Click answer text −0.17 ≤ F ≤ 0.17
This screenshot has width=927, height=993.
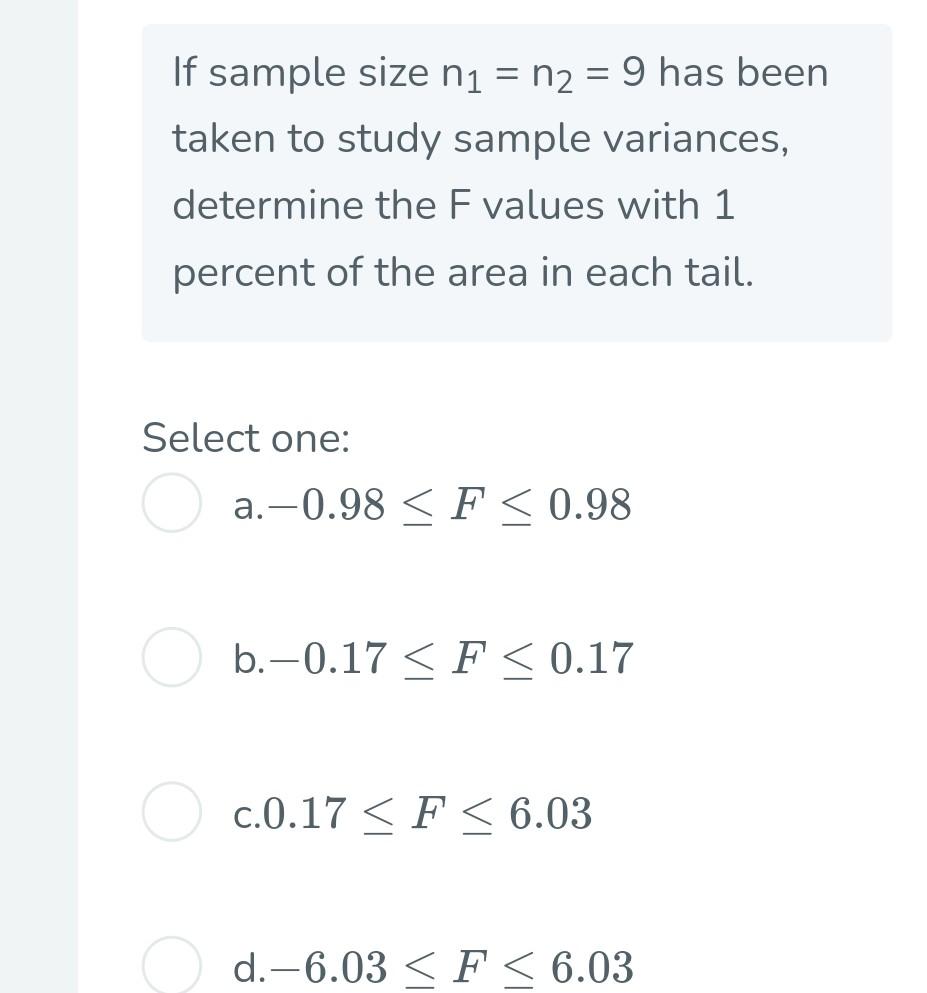tap(451, 659)
